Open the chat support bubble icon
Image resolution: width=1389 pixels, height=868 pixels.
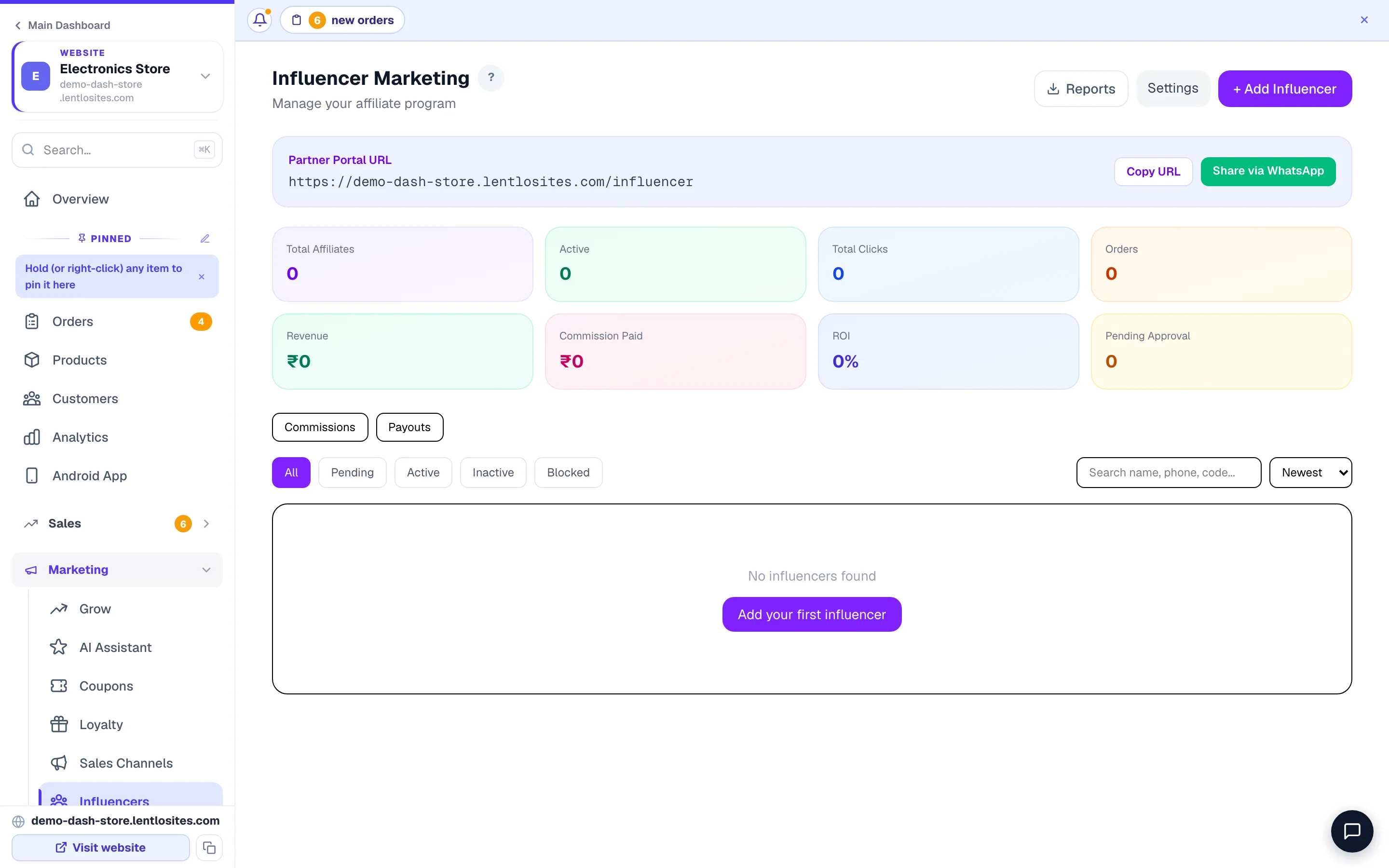(x=1352, y=831)
